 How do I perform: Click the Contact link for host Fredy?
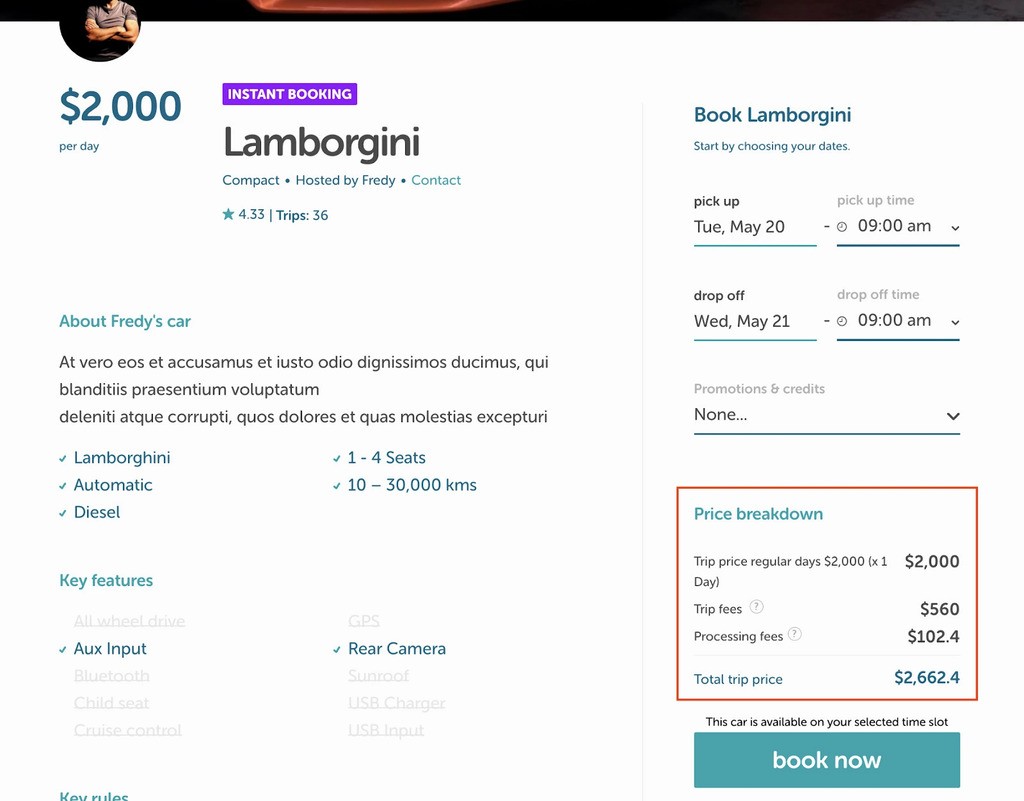pyautogui.click(x=436, y=180)
